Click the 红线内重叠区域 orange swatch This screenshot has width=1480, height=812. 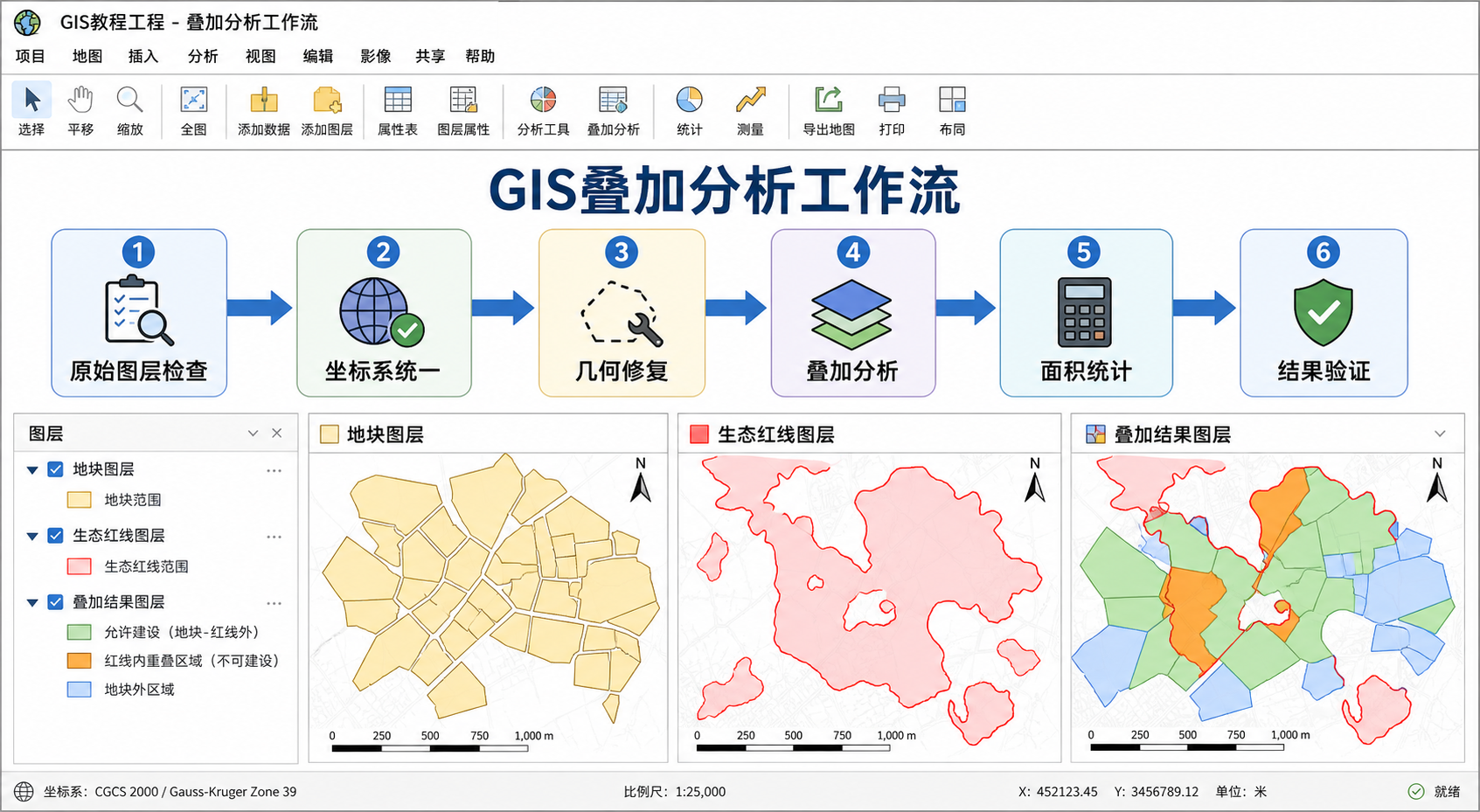click(80, 661)
